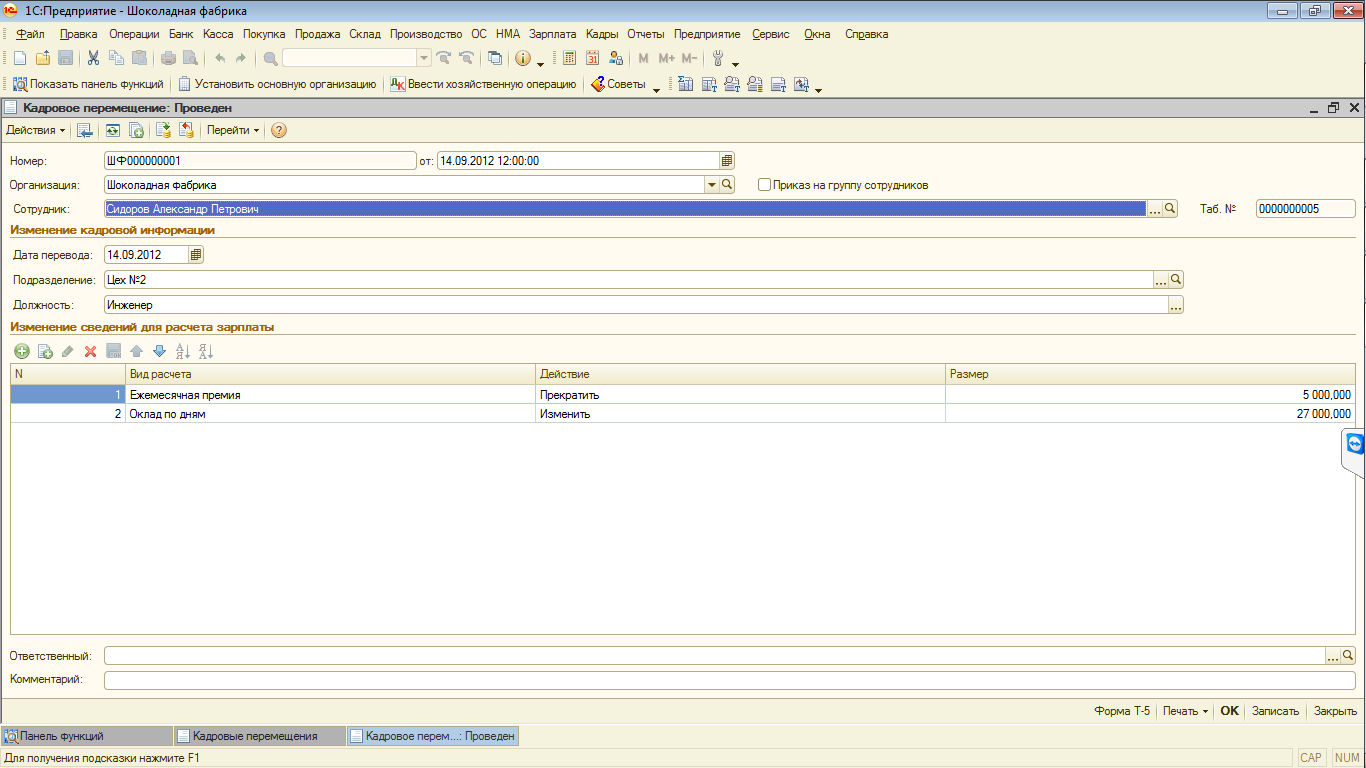
Task: Click into the Номер field
Action: pyautogui.click(x=260, y=160)
